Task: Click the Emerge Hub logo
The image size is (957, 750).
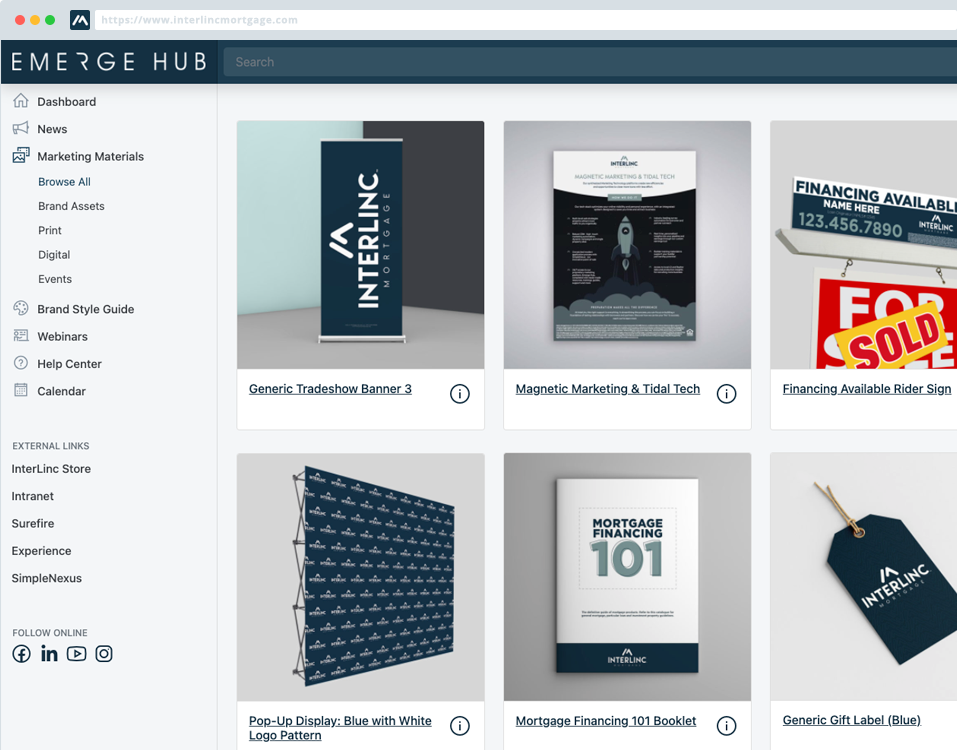Action: (109, 62)
